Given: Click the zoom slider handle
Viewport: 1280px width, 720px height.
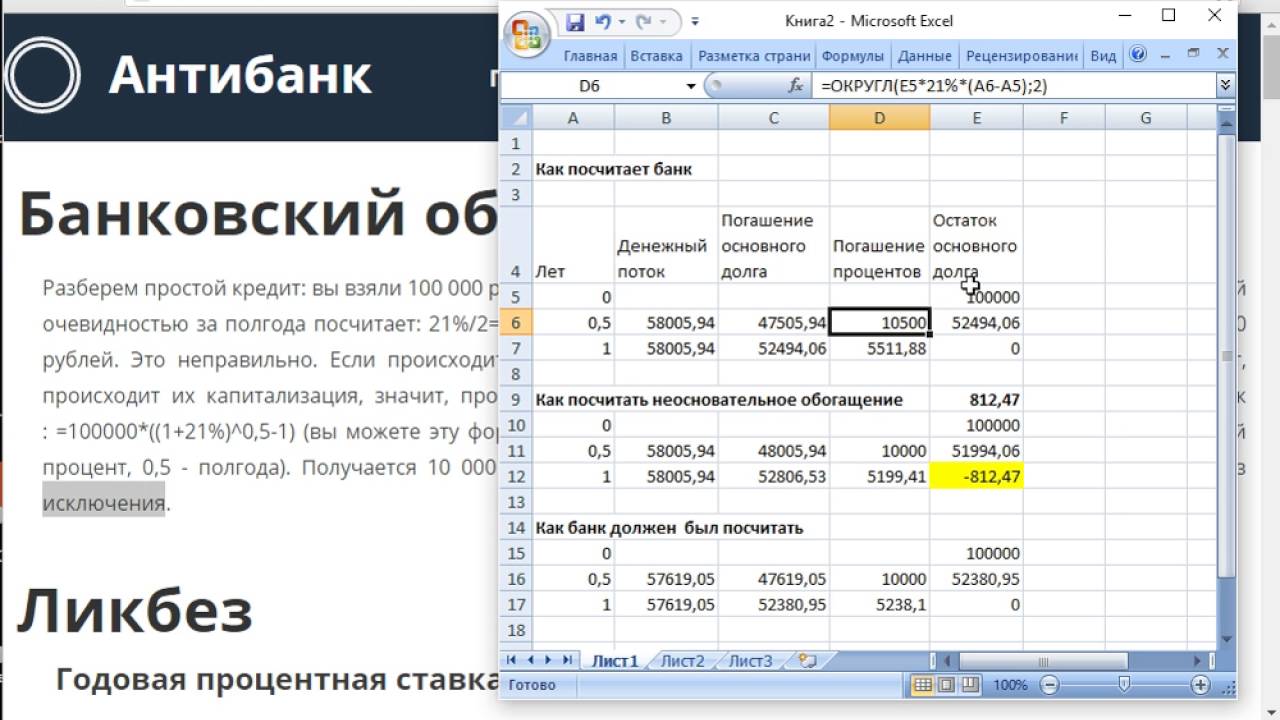Looking at the screenshot, I should 1124,685.
